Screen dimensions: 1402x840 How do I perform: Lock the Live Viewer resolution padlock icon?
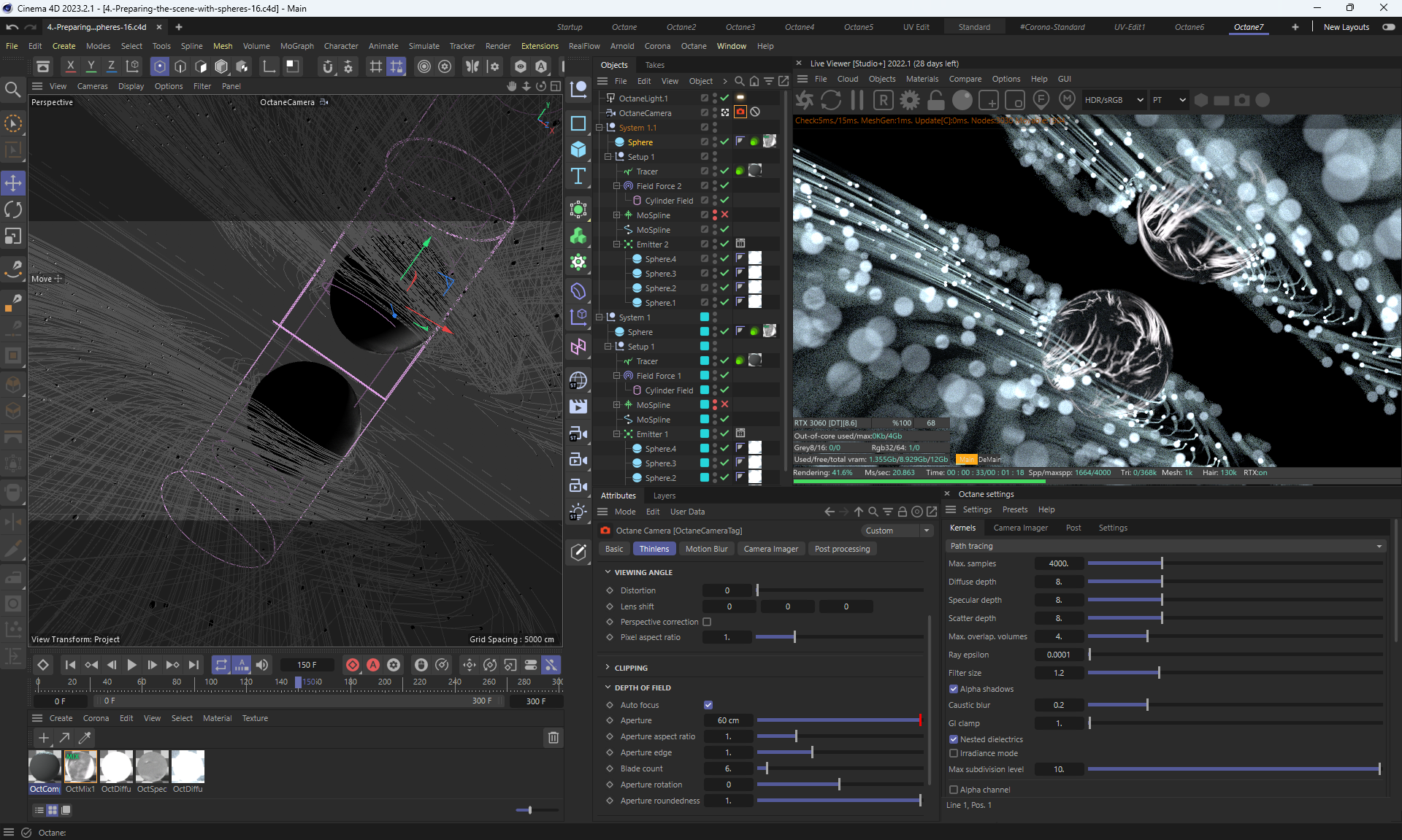935,100
